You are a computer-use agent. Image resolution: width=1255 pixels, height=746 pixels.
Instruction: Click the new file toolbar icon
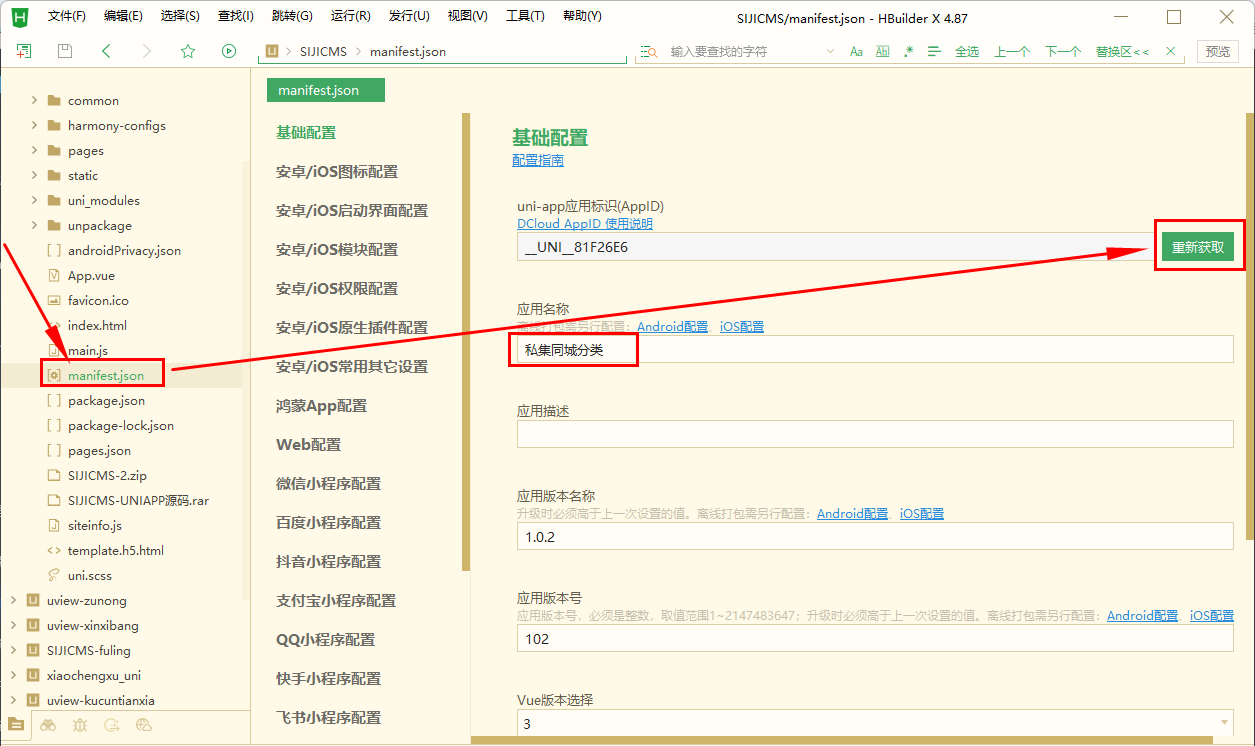(24, 51)
